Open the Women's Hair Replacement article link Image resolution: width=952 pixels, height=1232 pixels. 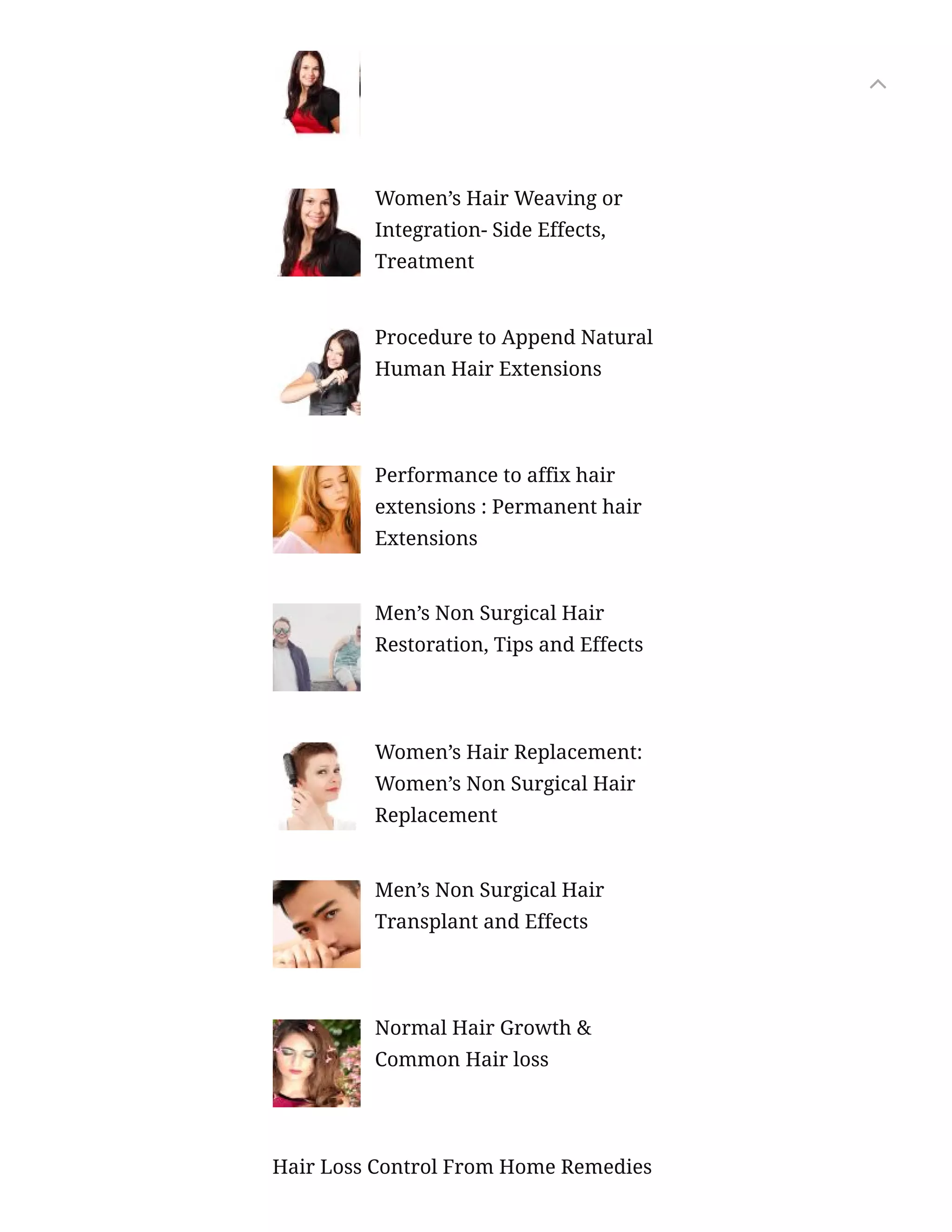coord(509,783)
